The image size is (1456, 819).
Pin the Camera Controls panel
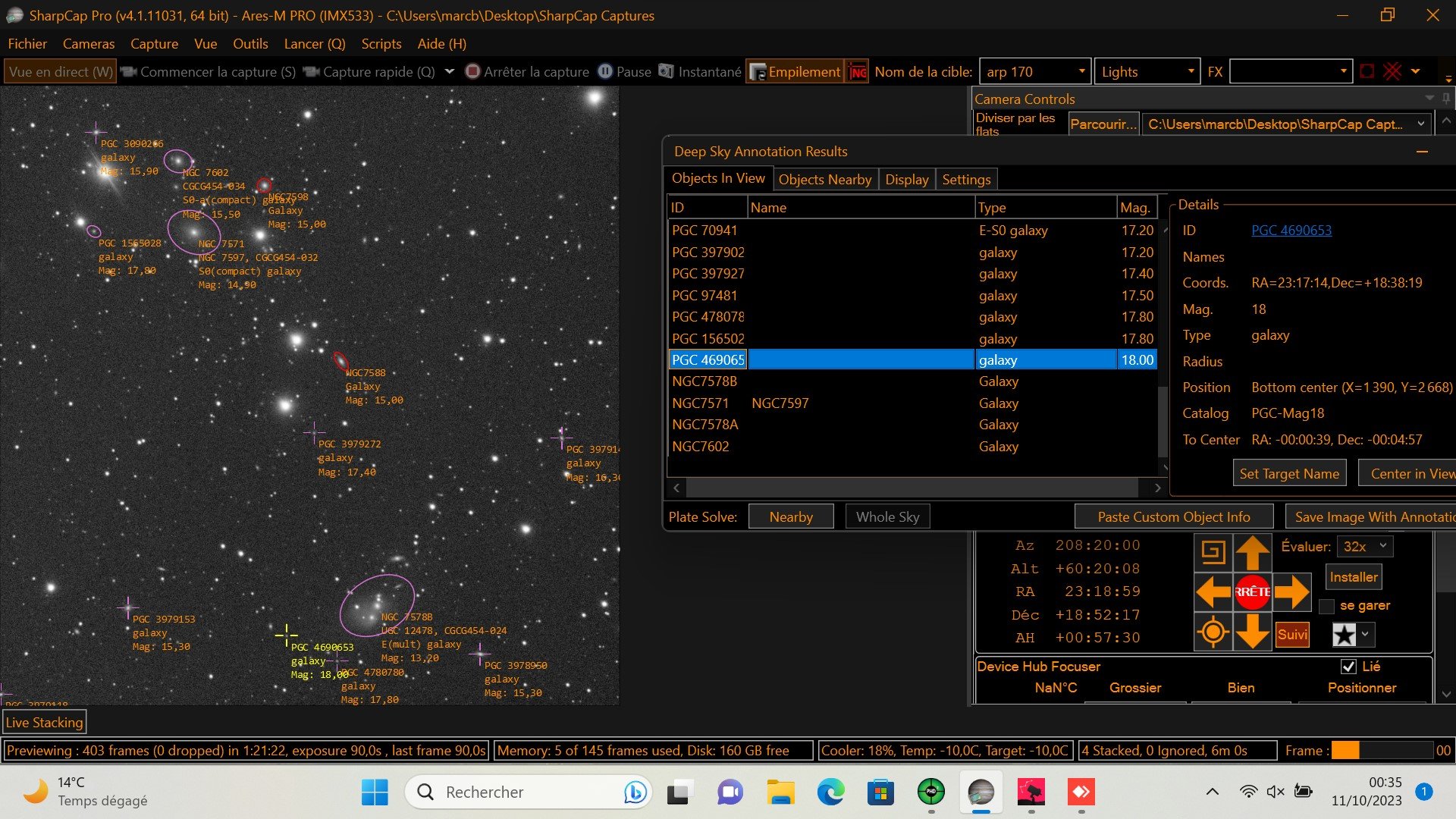click(1446, 98)
